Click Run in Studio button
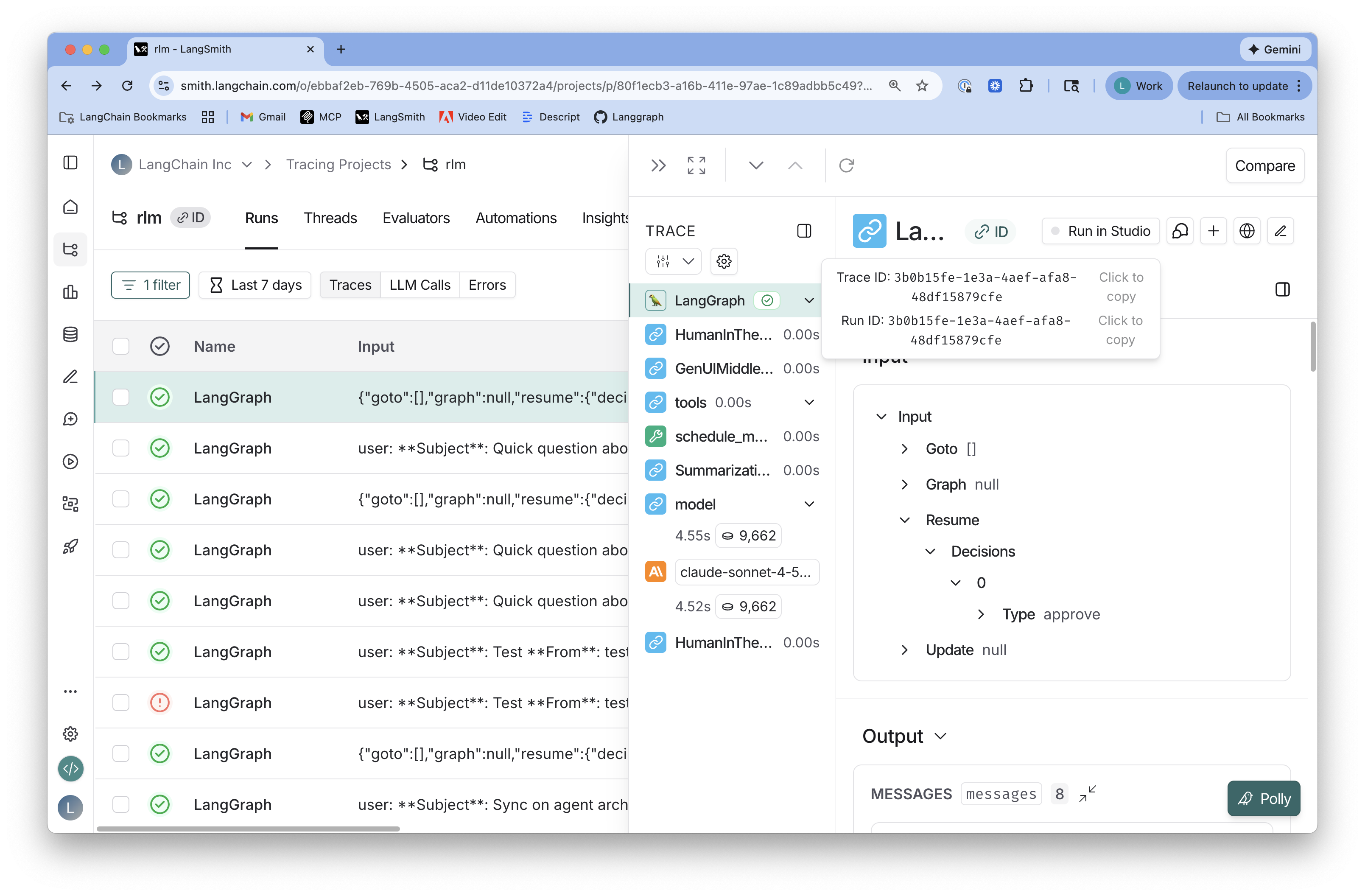Image resolution: width=1365 pixels, height=896 pixels. click(x=1101, y=231)
